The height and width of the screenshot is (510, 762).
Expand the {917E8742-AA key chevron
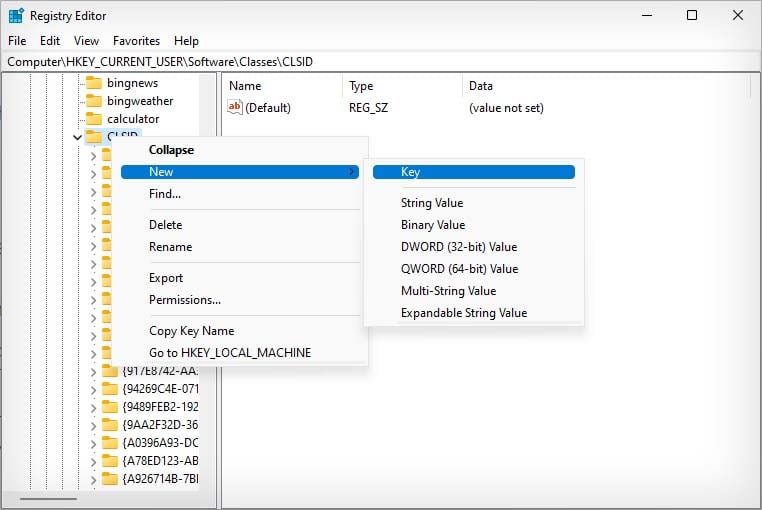click(x=93, y=372)
